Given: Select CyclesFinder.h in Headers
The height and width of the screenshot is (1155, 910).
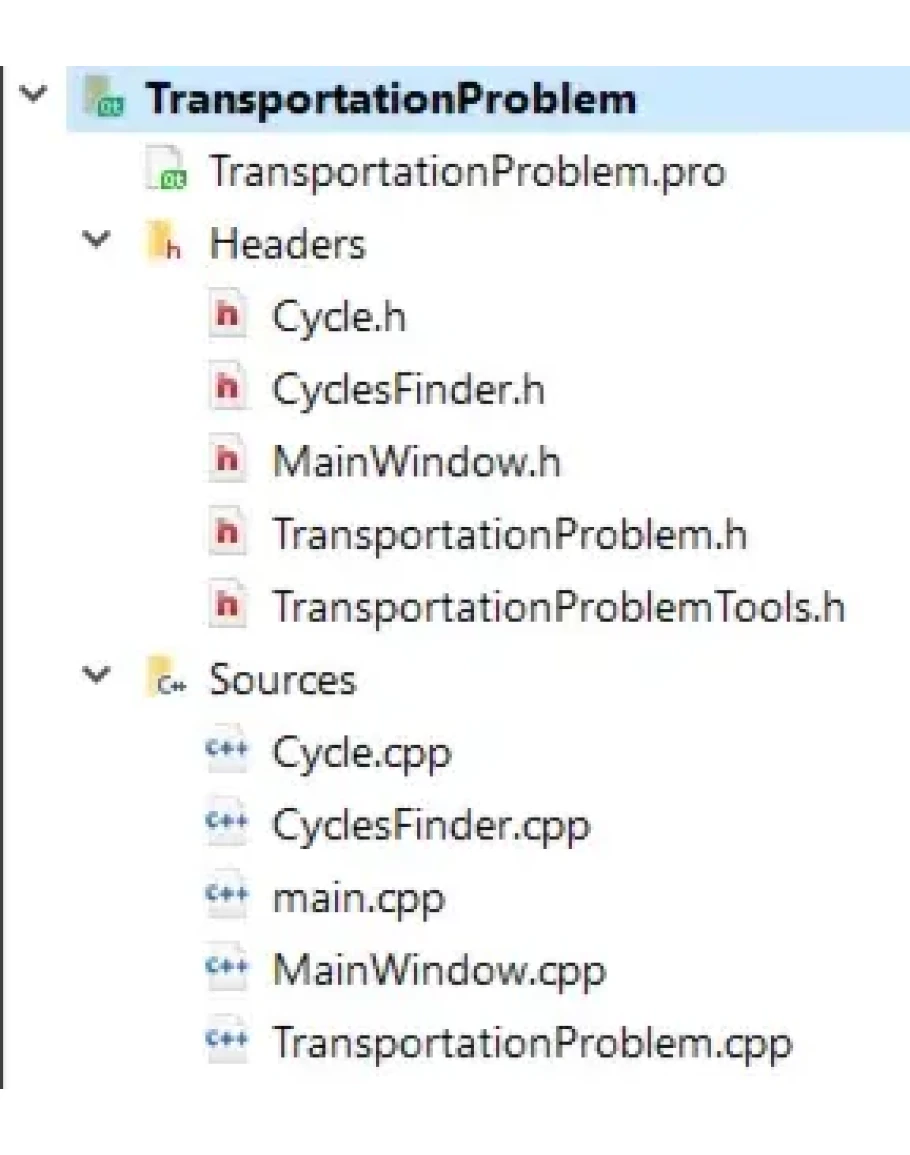Looking at the screenshot, I should point(408,390).
